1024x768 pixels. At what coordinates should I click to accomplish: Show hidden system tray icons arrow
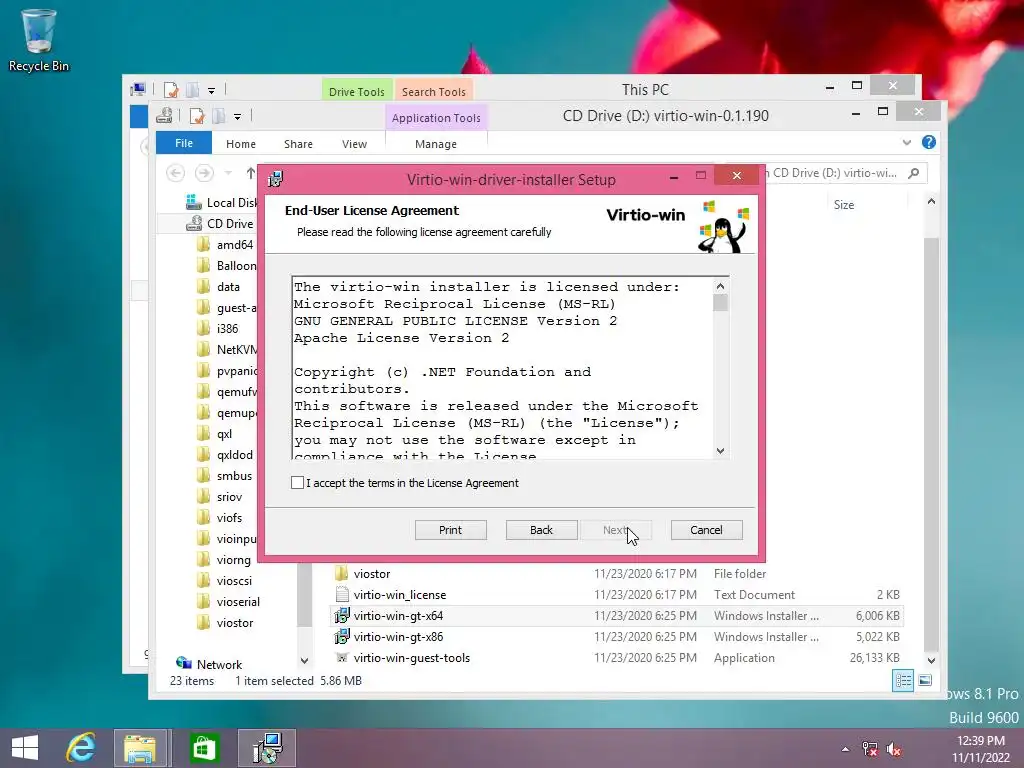click(846, 749)
